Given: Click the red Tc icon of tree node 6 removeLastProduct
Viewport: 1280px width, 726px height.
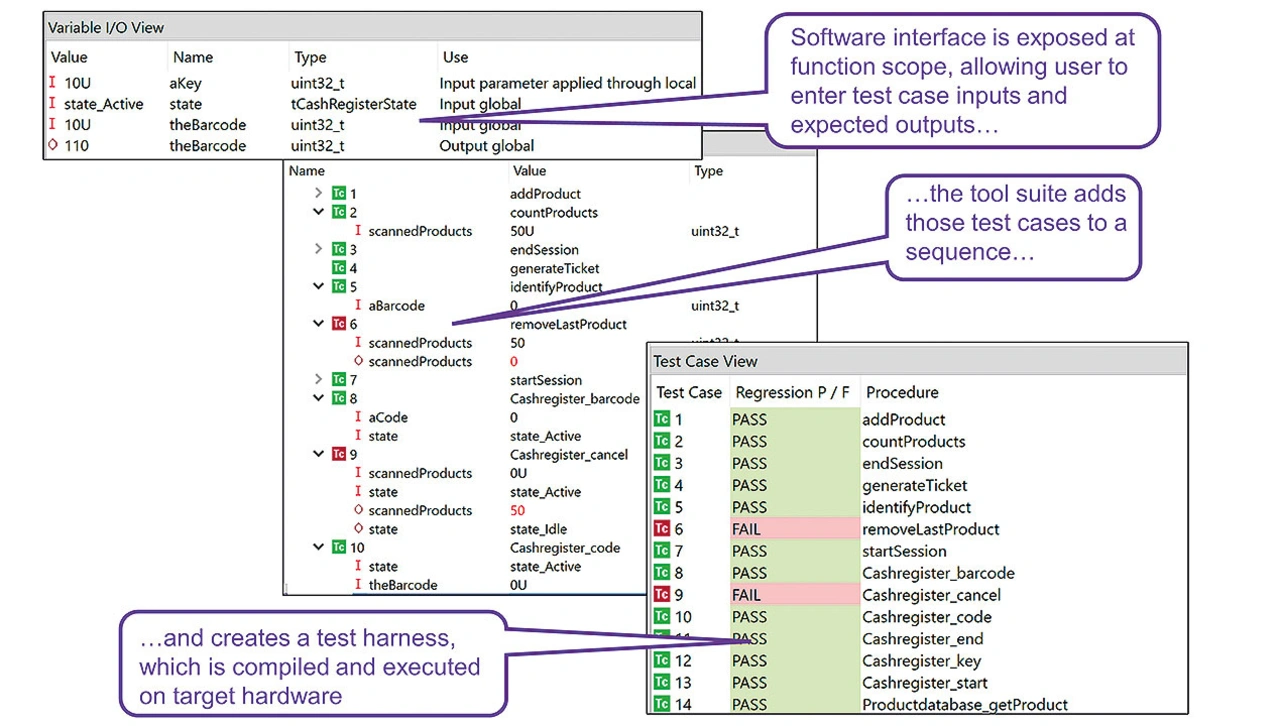Looking at the screenshot, I should tap(339, 324).
